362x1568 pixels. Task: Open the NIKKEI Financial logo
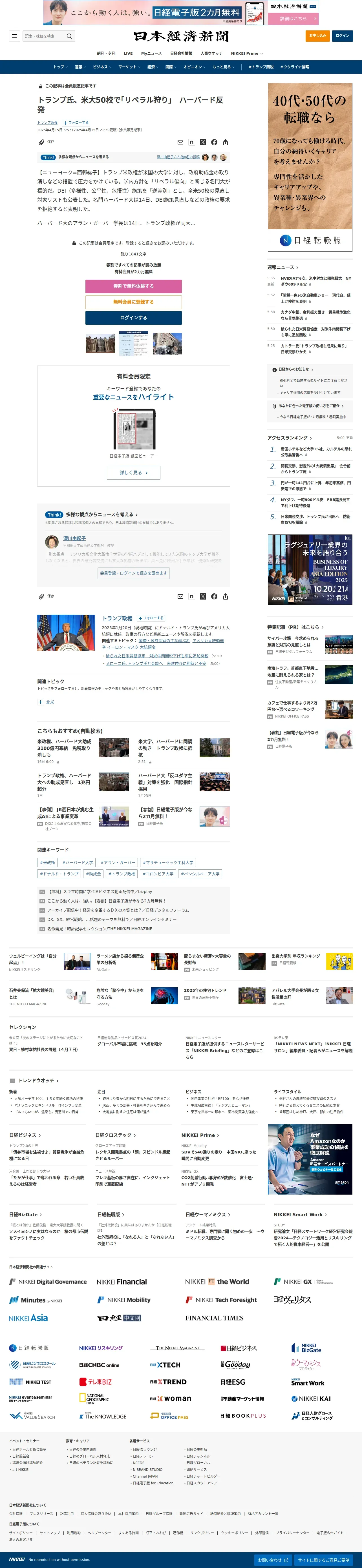pos(122,1281)
